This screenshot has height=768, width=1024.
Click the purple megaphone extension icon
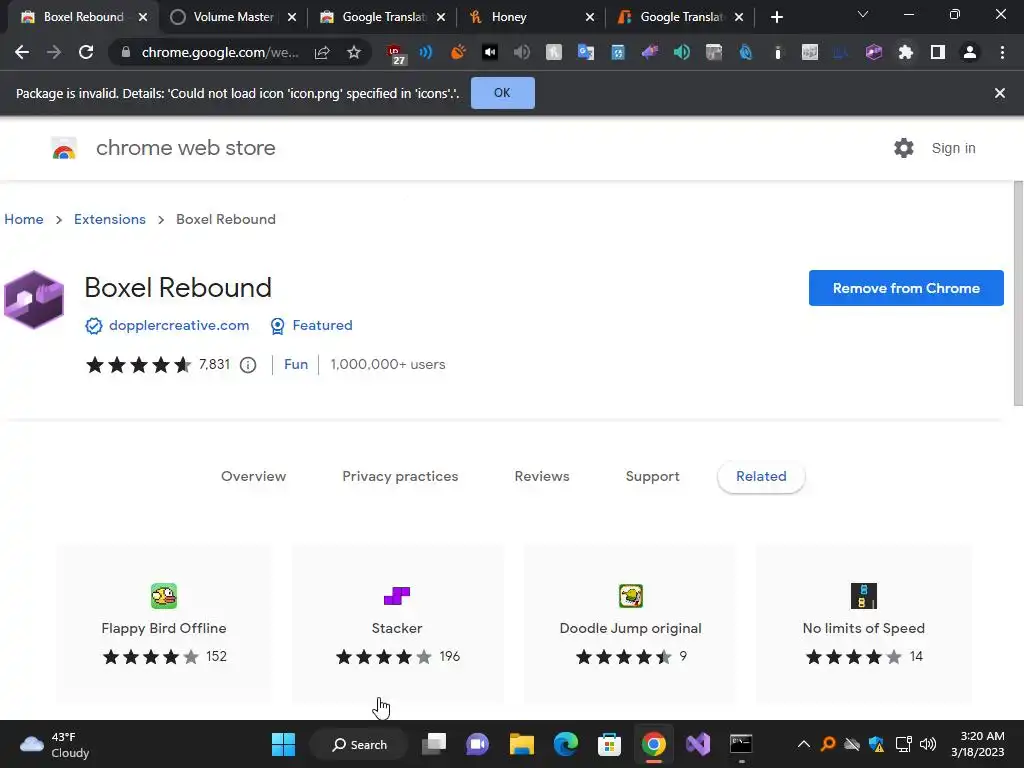pos(650,52)
